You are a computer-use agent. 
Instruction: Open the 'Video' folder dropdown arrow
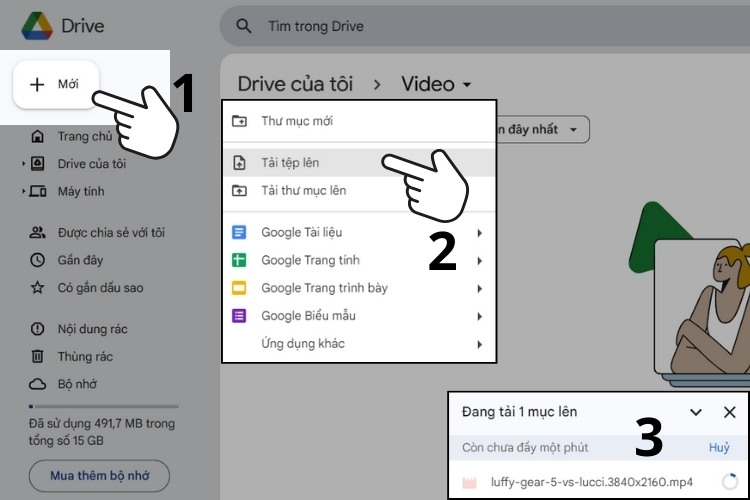click(x=467, y=85)
